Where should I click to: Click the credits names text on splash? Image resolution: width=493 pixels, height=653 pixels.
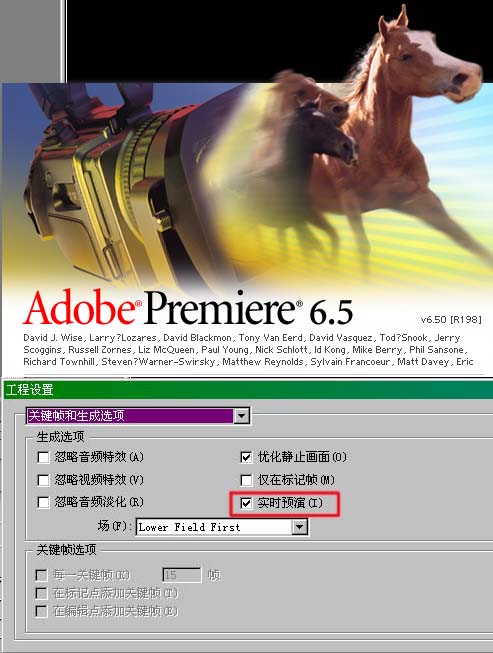point(248,349)
